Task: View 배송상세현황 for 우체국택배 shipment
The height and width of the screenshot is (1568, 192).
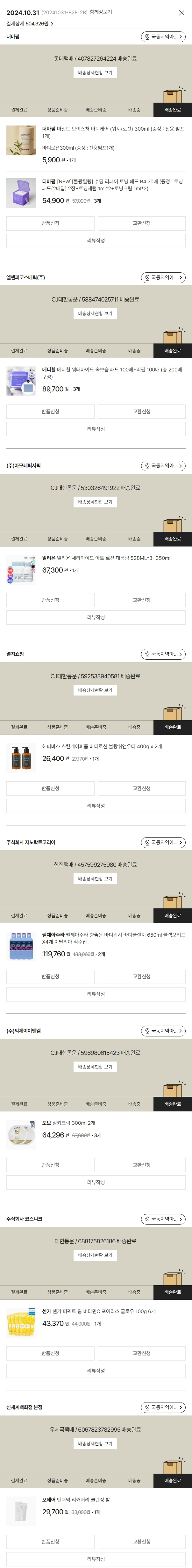Action: pyautogui.click(x=95, y=1443)
